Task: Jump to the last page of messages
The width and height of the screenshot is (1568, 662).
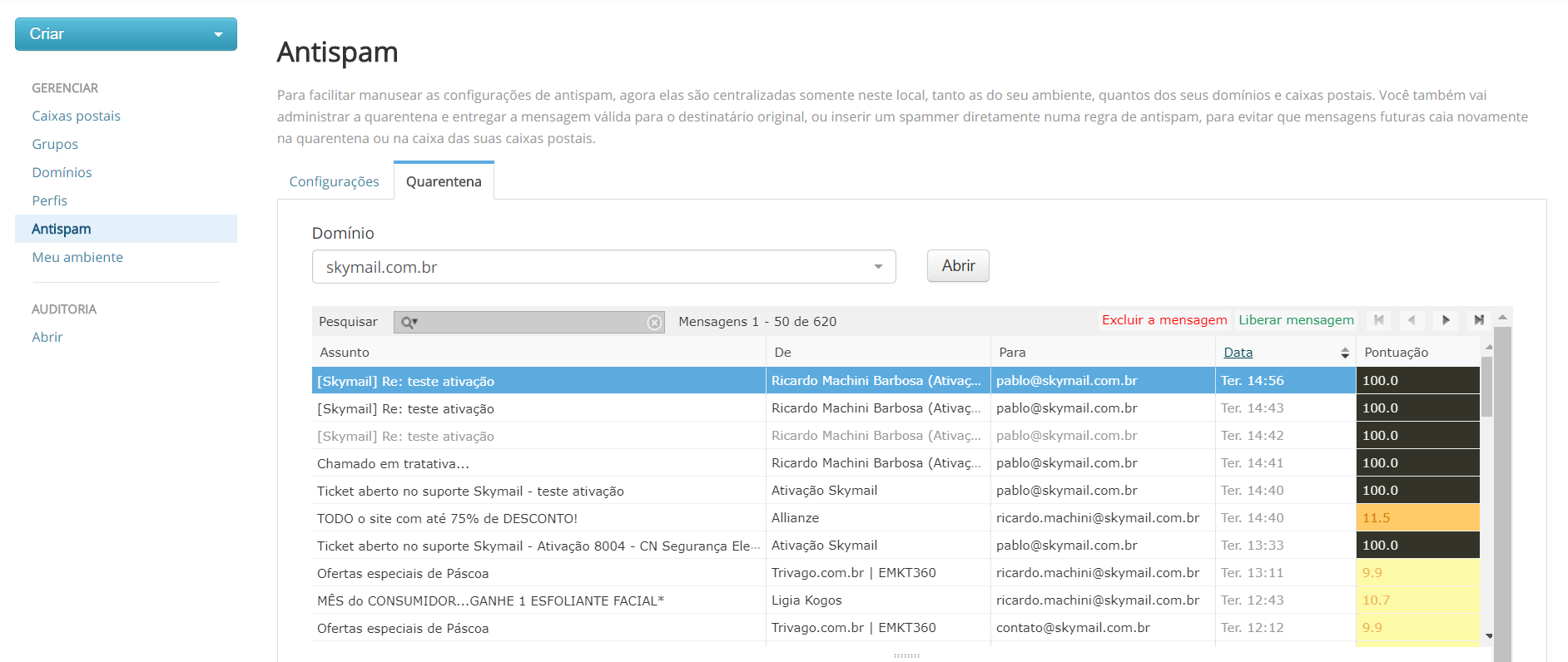Action: pyautogui.click(x=1479, y=320)
